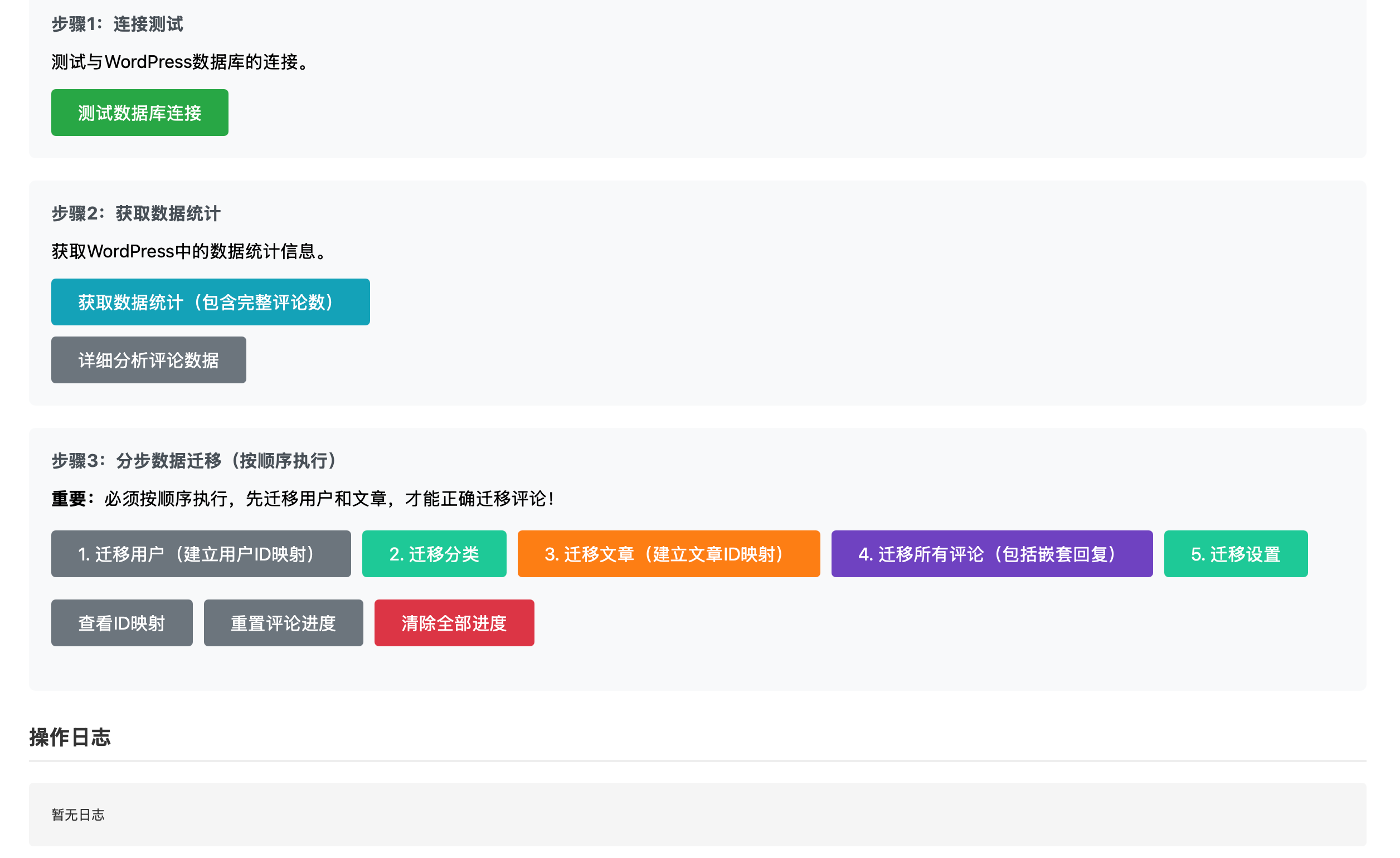Click the 必须按顺序执行 warning sentence

(329, 499)
